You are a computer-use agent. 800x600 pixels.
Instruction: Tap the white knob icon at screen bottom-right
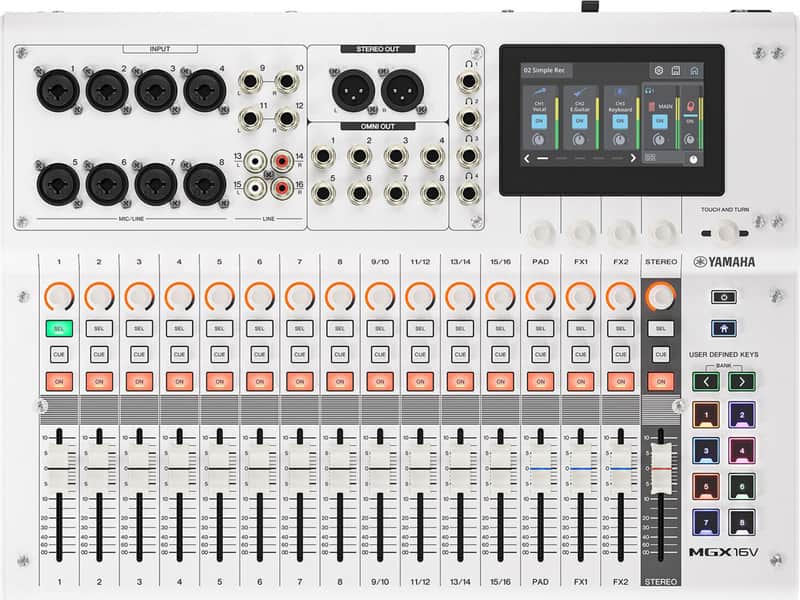pos(693,159)
